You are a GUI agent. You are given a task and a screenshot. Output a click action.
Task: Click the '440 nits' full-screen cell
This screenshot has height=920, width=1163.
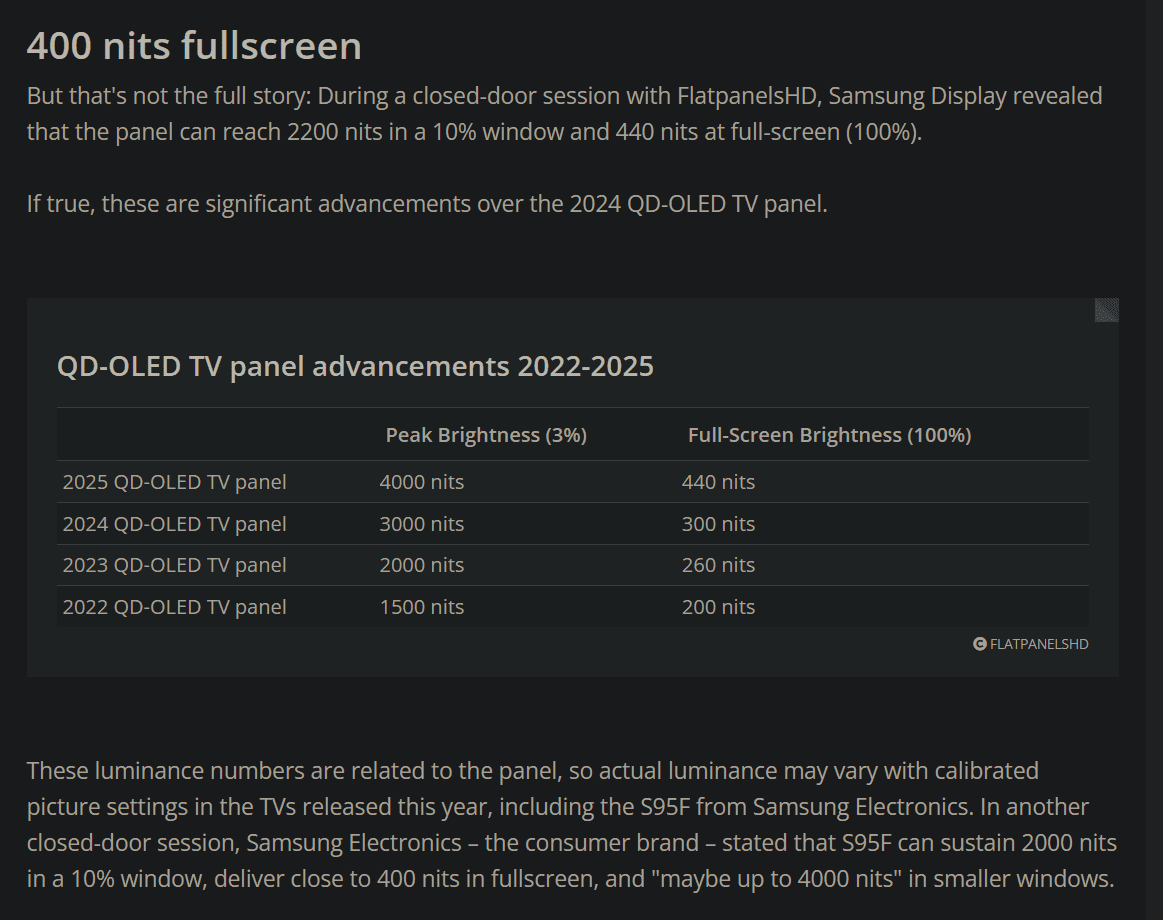(718, 482)
